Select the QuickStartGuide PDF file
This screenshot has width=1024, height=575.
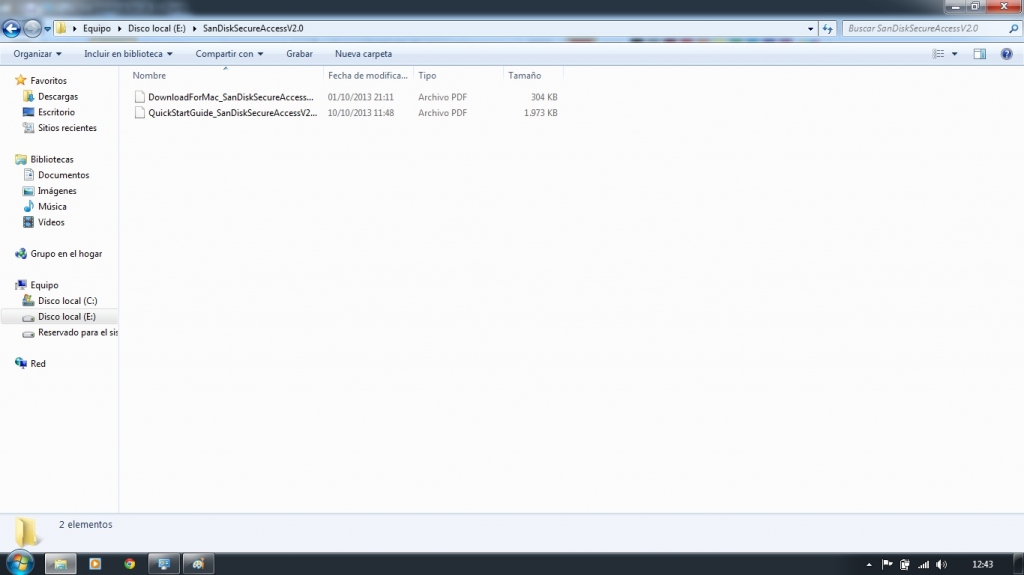coord(230,113)
